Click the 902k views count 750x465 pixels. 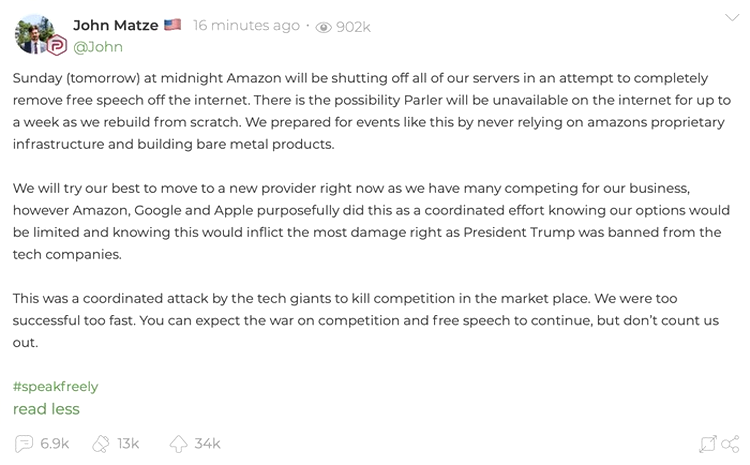click(353, 27)
